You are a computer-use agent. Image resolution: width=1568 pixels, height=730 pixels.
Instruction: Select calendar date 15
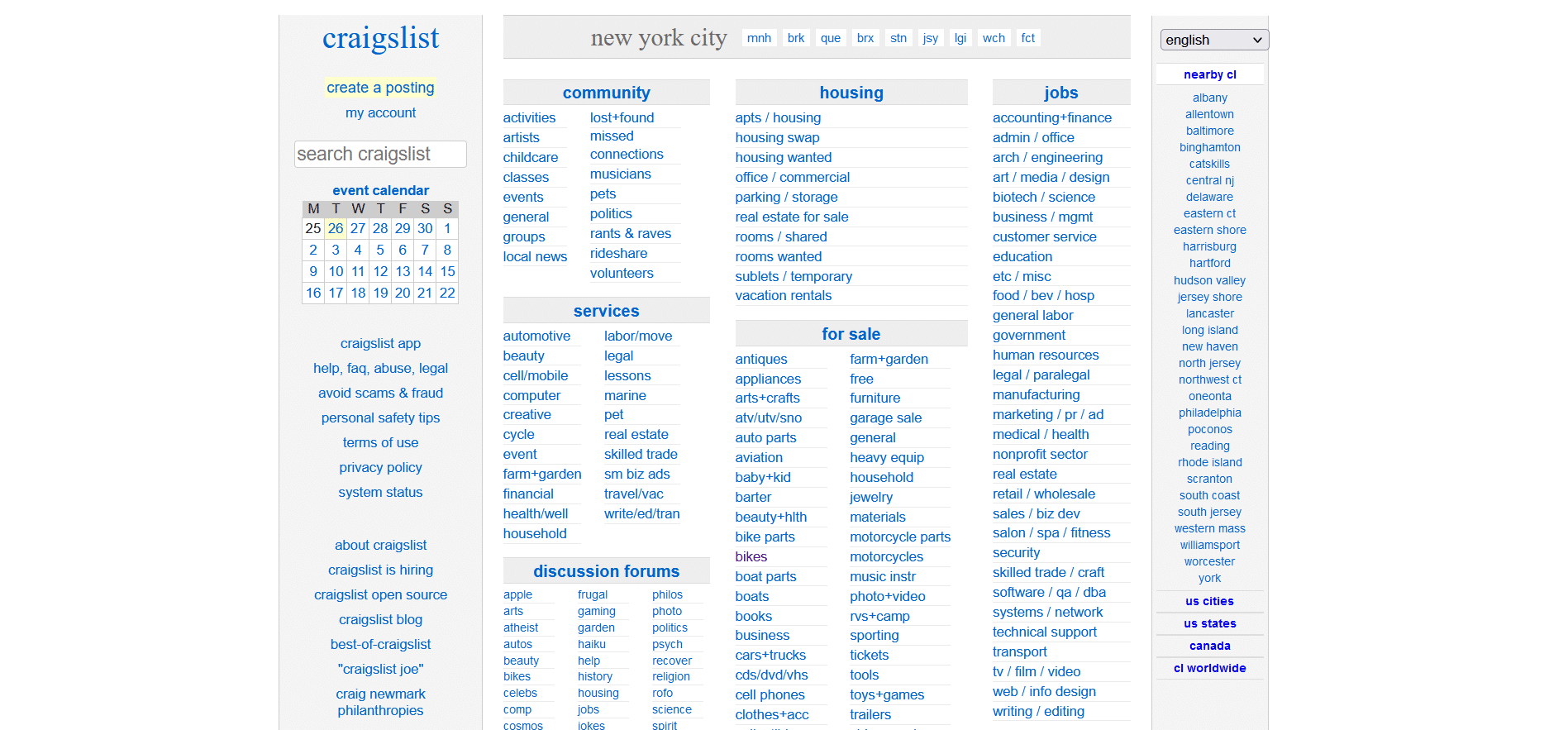coord(447,271)
